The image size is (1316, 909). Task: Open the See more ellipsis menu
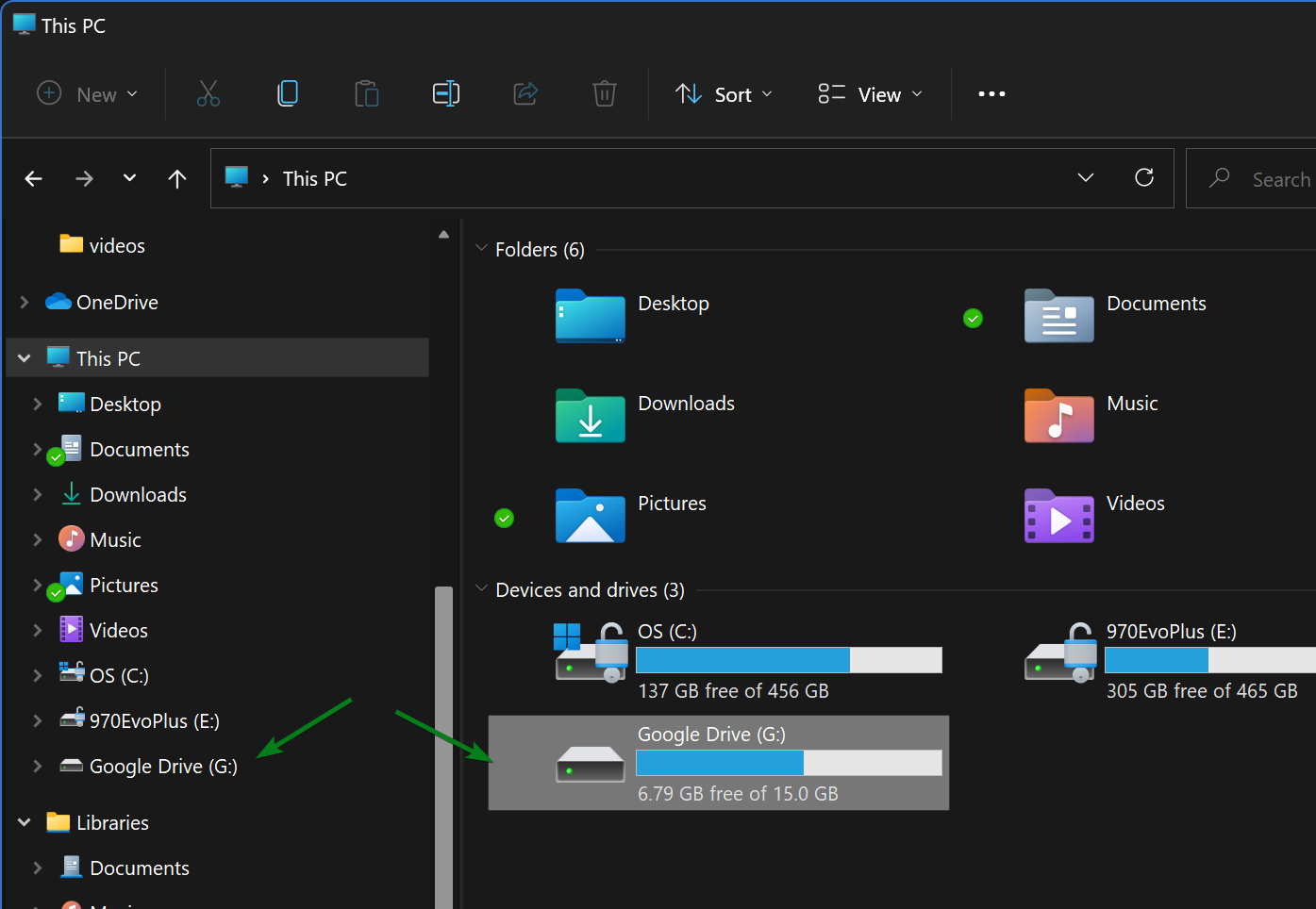click(991, 94)
